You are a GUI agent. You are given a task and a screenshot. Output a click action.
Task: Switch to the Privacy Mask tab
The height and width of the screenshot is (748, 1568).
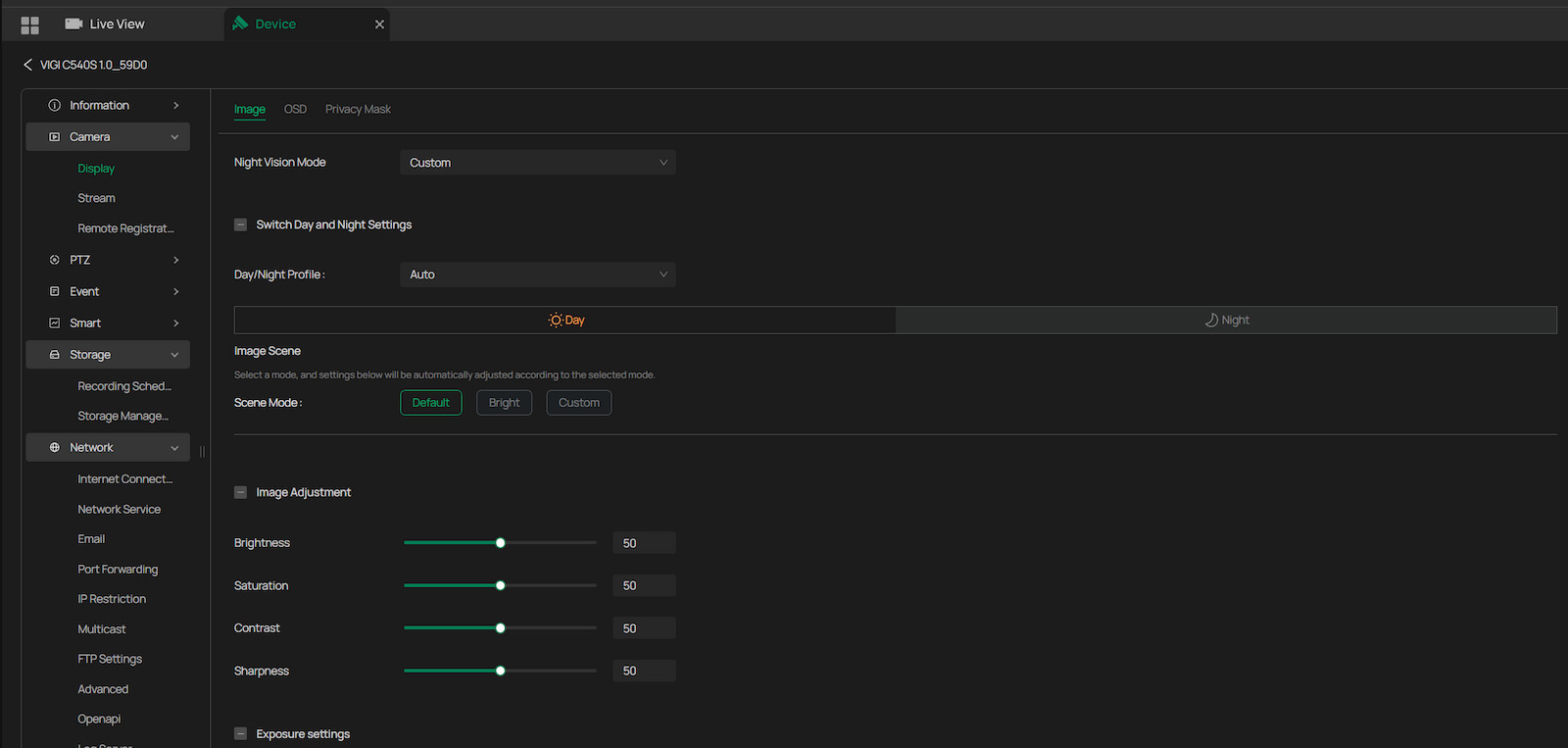[358, 109]
